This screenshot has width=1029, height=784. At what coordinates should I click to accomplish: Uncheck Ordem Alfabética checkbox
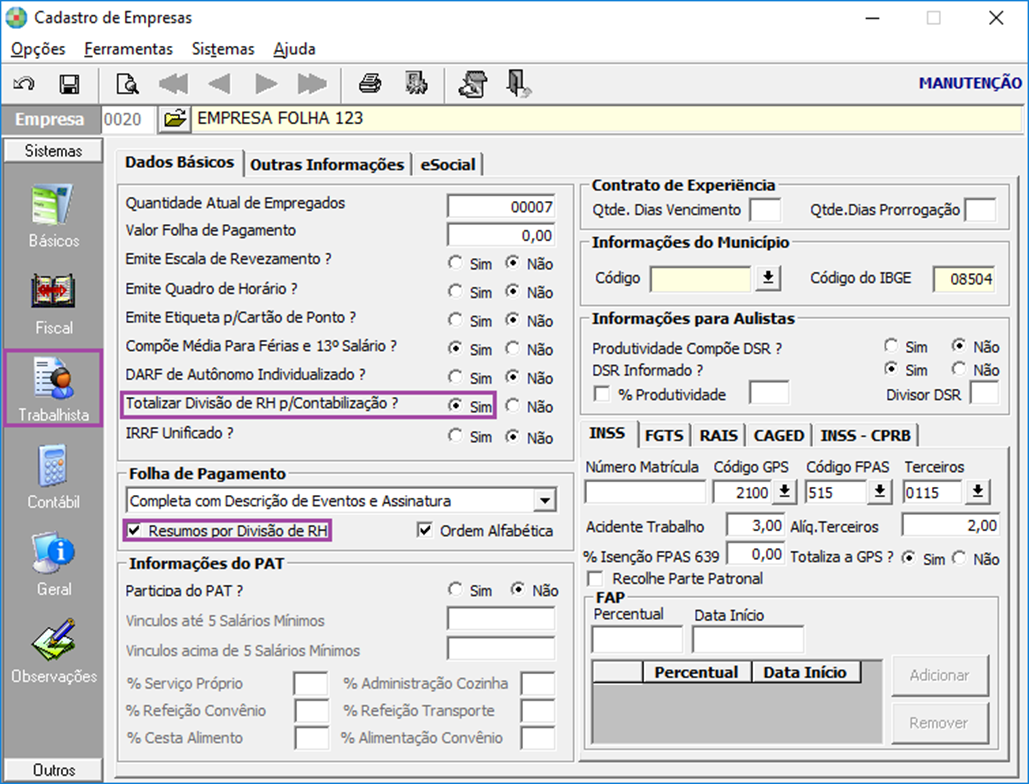click(x=425, y=530)
